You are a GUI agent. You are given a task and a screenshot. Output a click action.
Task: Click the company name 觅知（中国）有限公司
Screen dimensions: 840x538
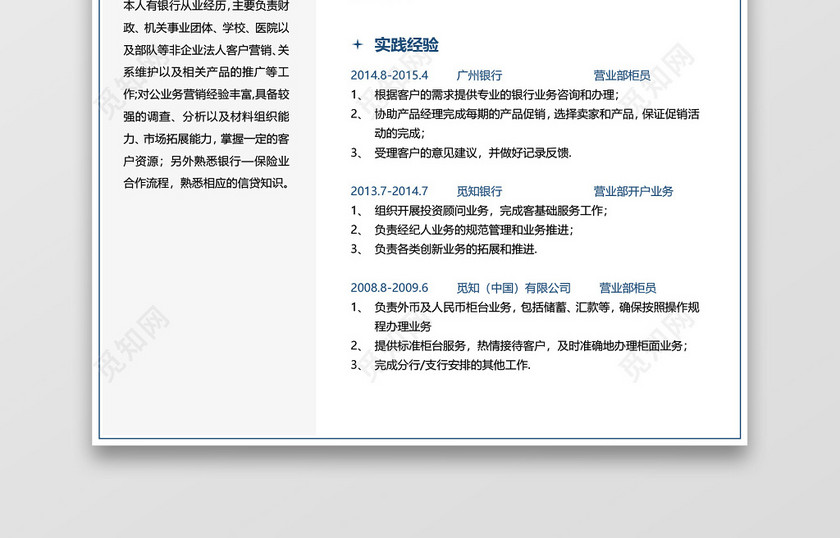(513, 288)
